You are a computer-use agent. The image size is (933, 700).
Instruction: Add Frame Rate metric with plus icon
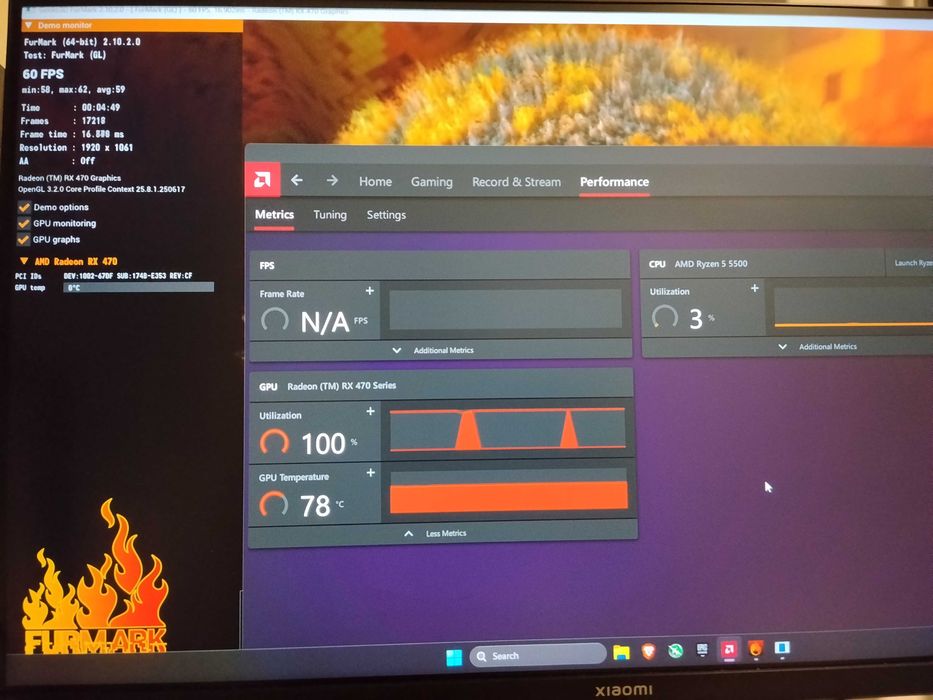[x=370, y=290]
